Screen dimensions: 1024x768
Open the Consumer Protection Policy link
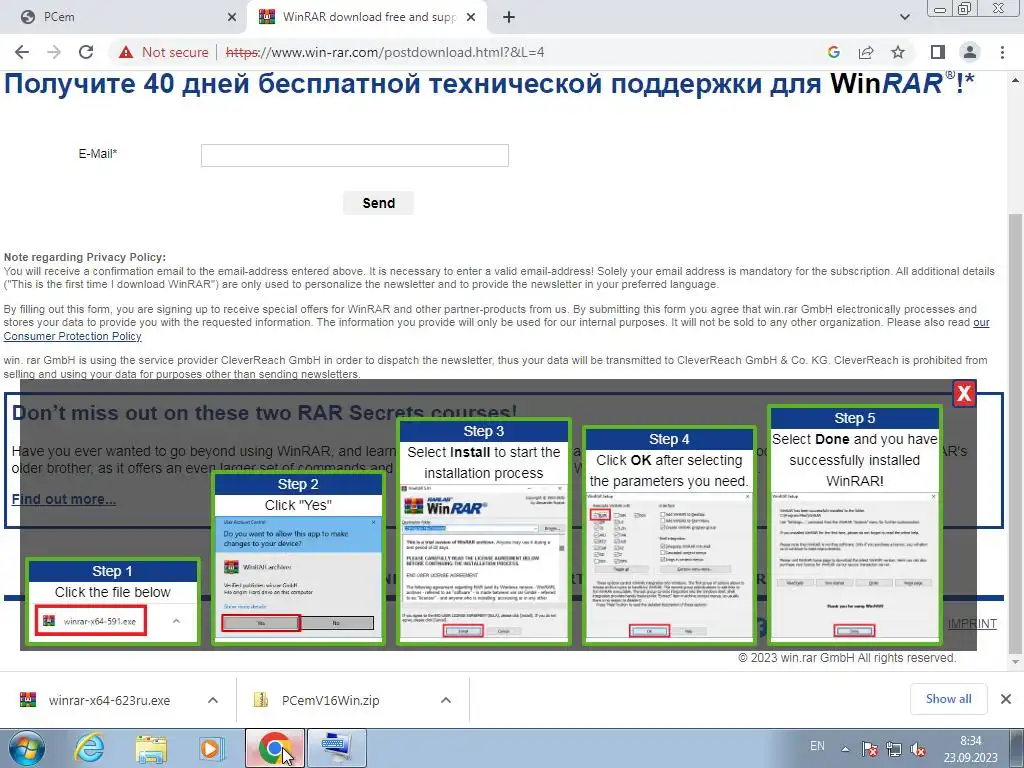pos(72,336)
